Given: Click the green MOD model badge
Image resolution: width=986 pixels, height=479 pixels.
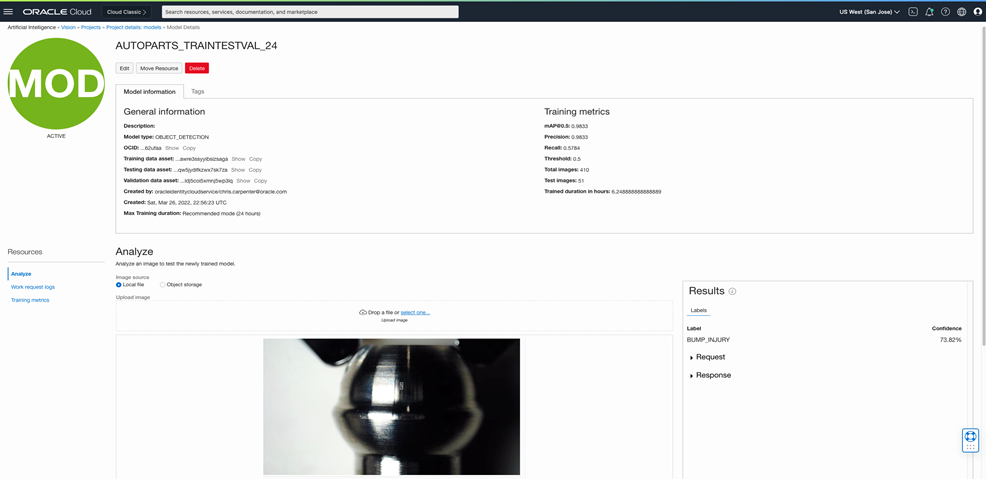Looking at the screenshot, I should [56, 83].
